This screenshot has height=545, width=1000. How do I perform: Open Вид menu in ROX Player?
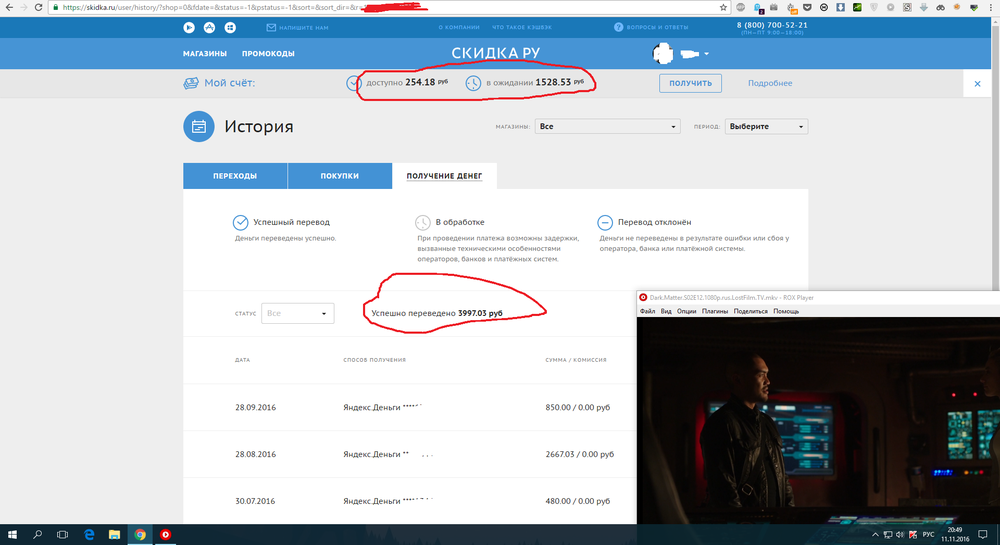point(666,311)
